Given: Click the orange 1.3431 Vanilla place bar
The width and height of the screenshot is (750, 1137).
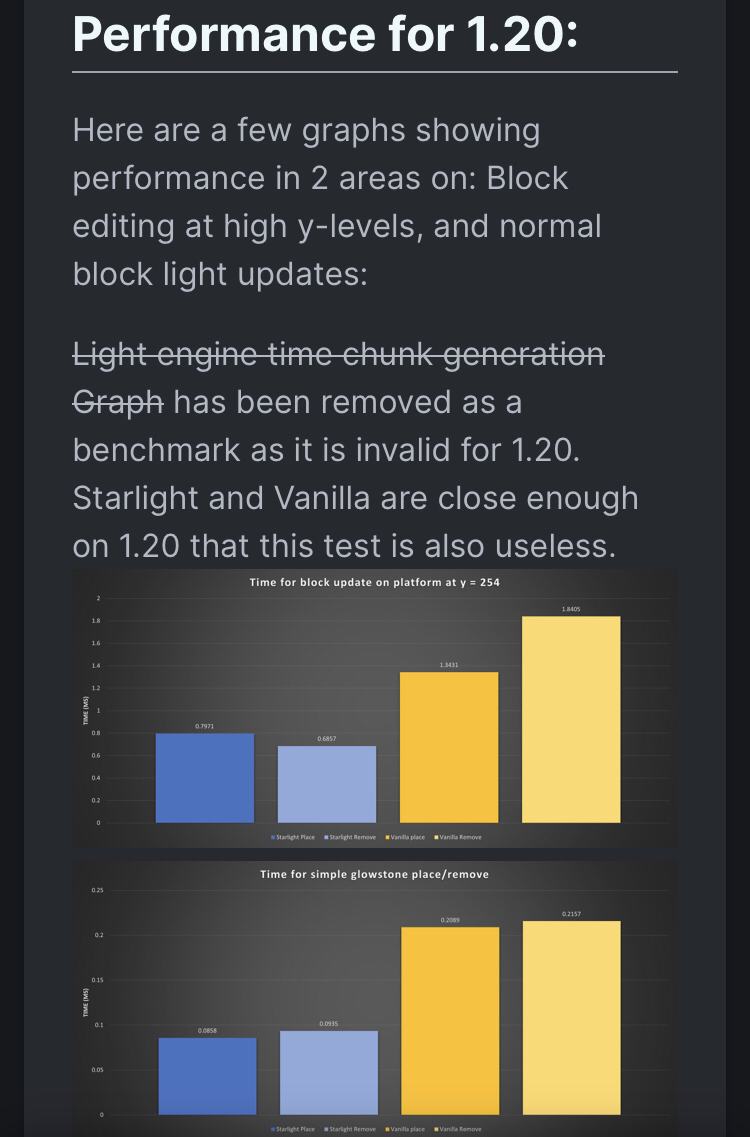Looking at the screenshot, I should coord(449,748).
